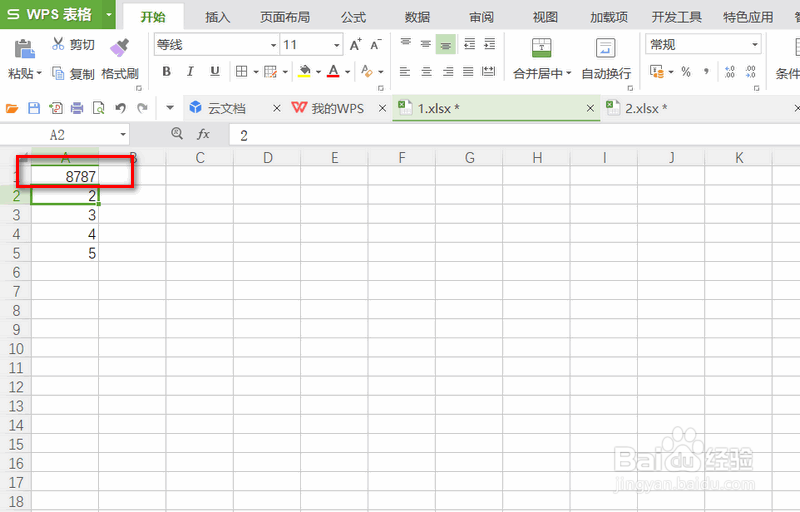
Task: Open the number format 常规 dropdown
Action: (755, 45)
